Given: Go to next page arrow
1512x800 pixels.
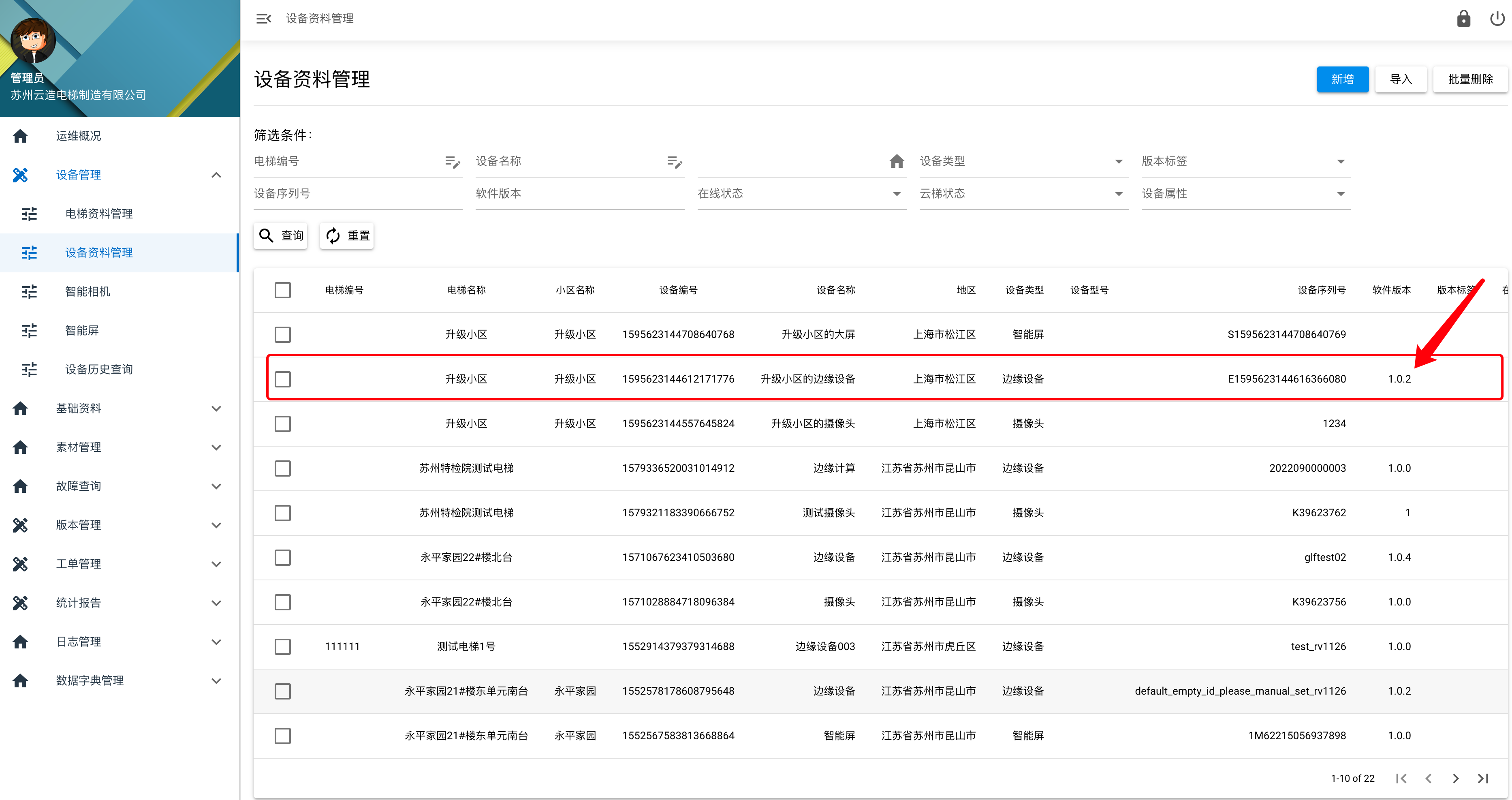Looking at the screenshot, I should click(x=1456, y=778).
